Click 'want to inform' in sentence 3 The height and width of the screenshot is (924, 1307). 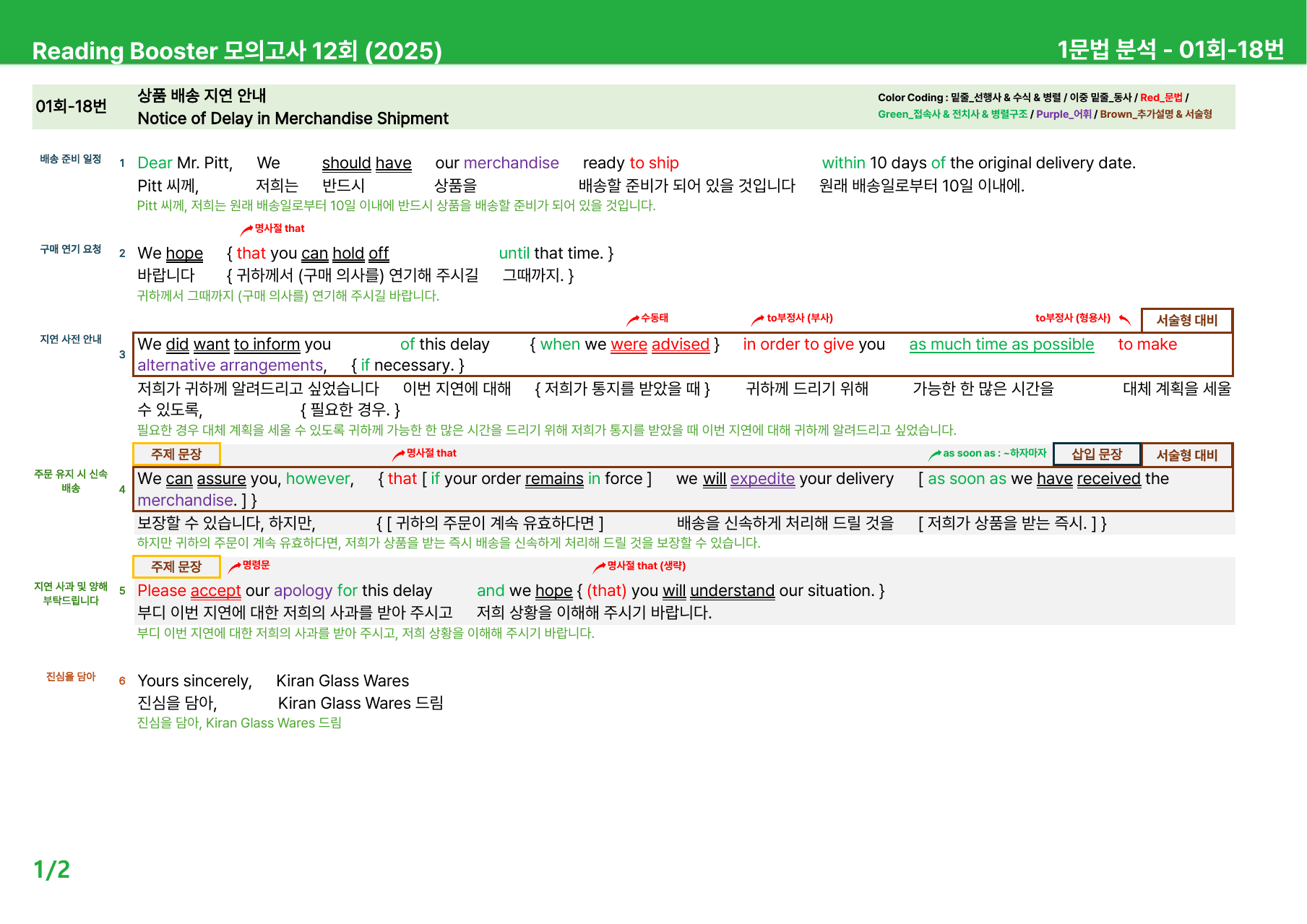(247, 345)
